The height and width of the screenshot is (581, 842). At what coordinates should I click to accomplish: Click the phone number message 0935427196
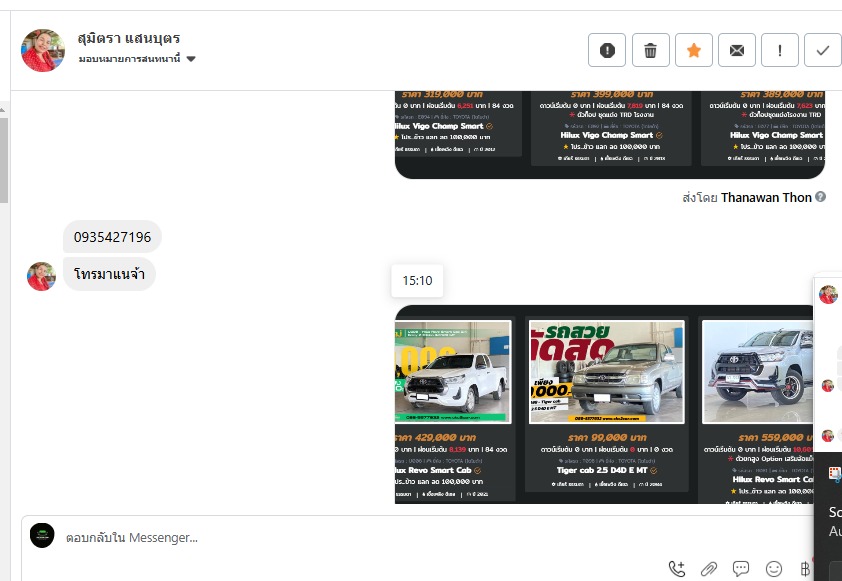click(x=112, y=237)
